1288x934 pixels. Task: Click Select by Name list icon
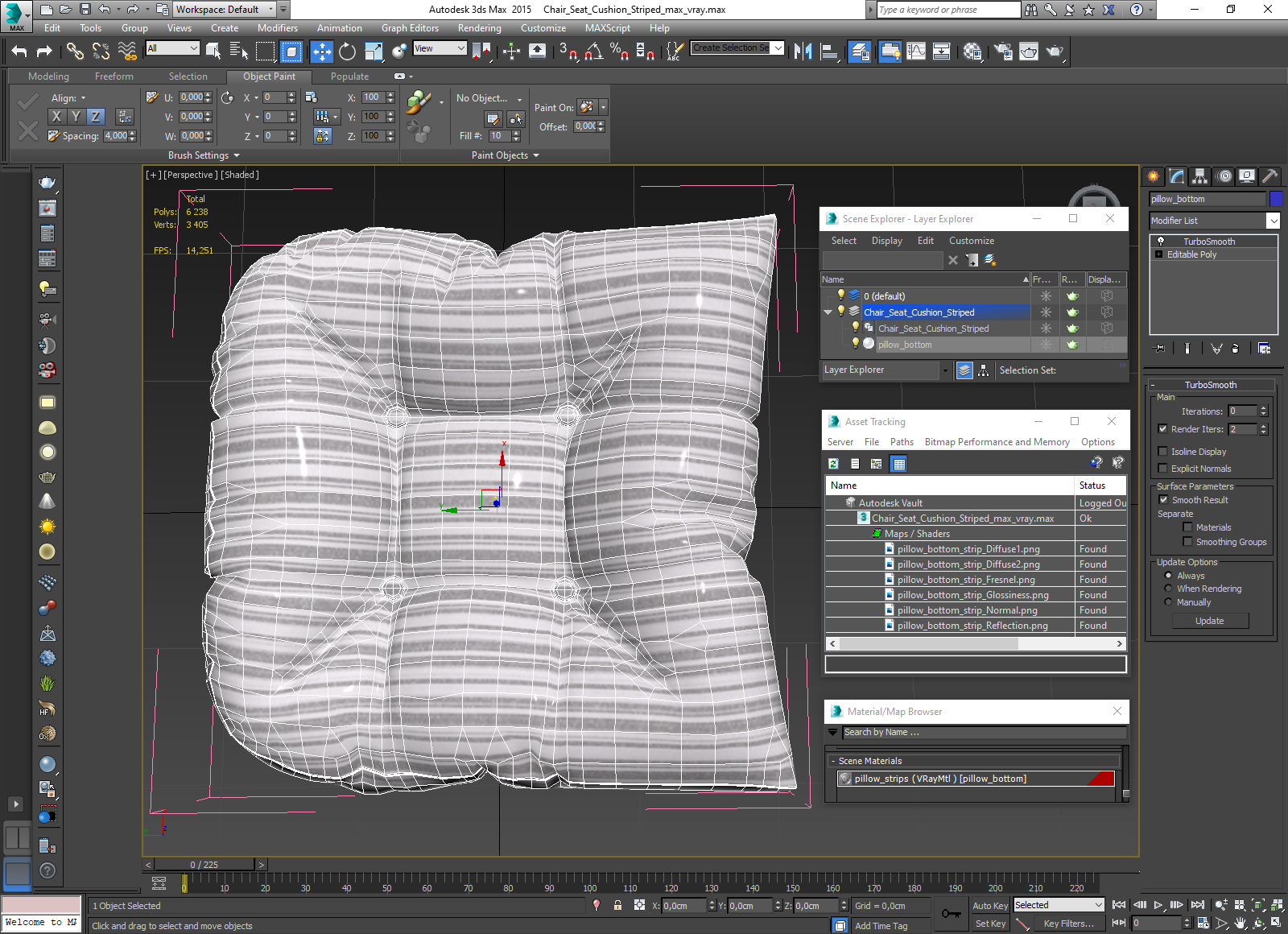(x=238, y=52)
